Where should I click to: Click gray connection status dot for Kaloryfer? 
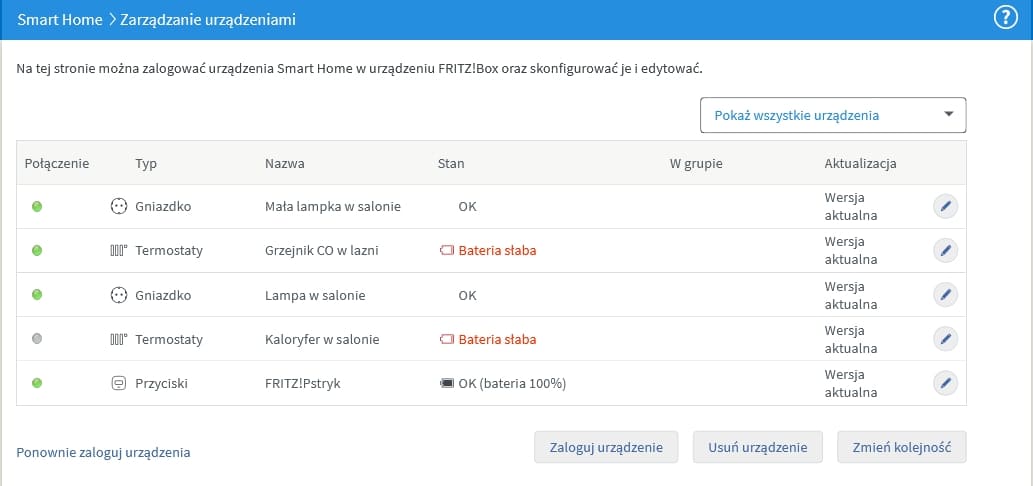[37, 339]
